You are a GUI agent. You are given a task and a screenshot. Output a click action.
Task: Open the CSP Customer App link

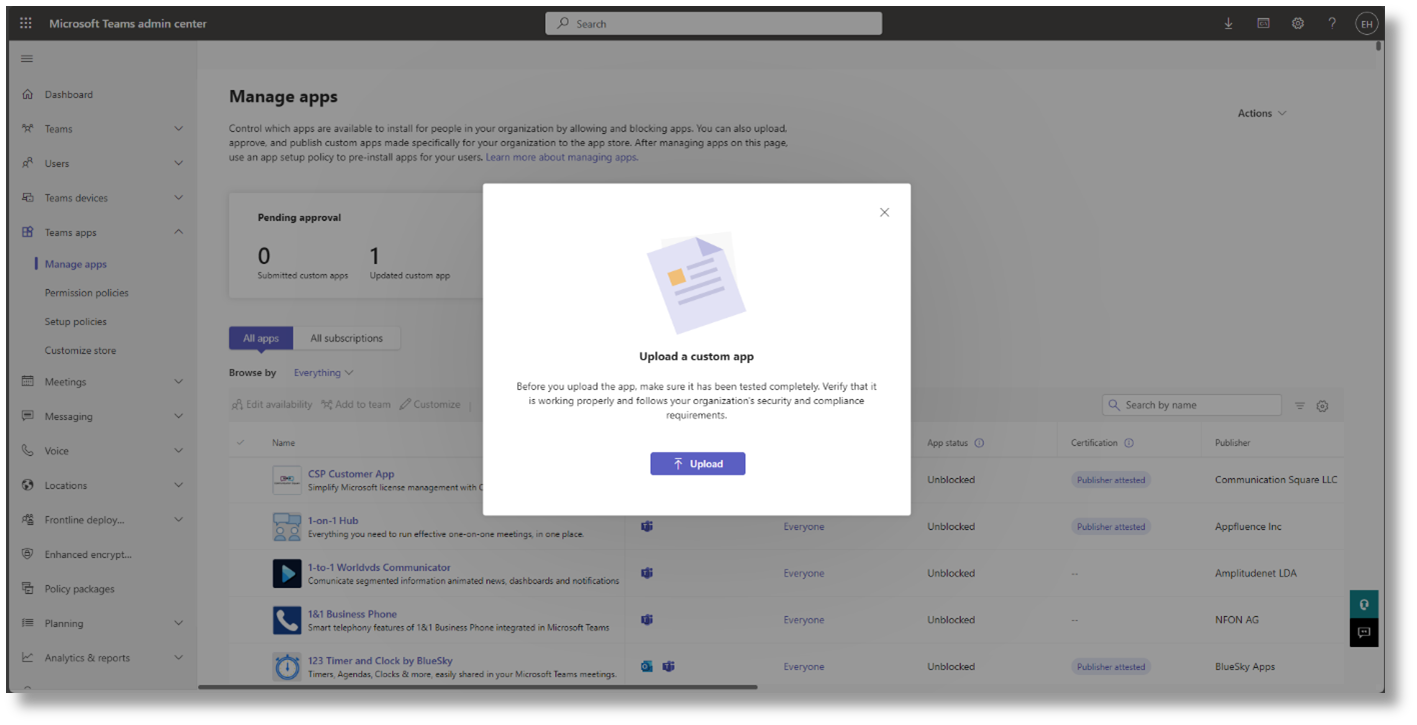[351, 474]
